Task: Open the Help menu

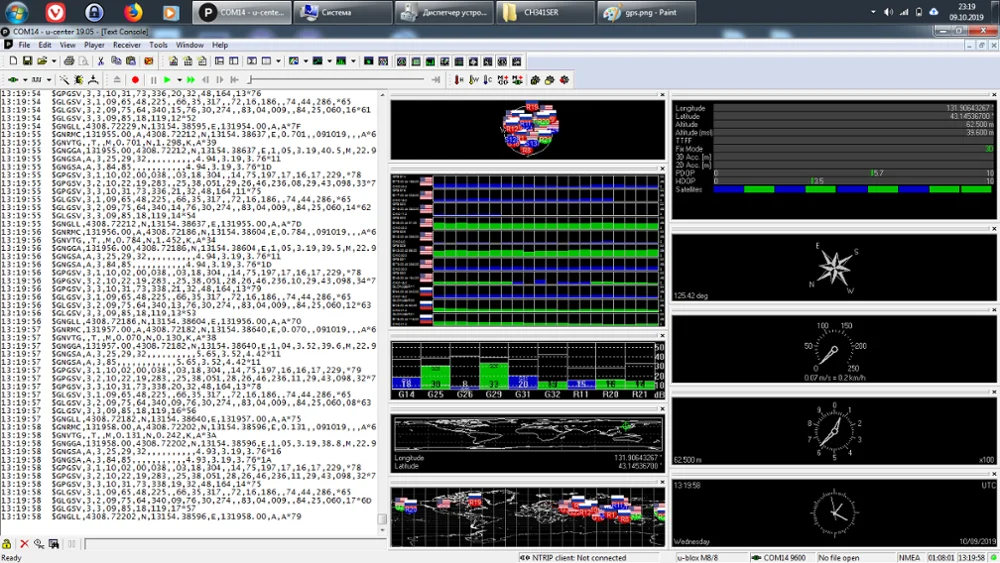Action: point(220,45)
